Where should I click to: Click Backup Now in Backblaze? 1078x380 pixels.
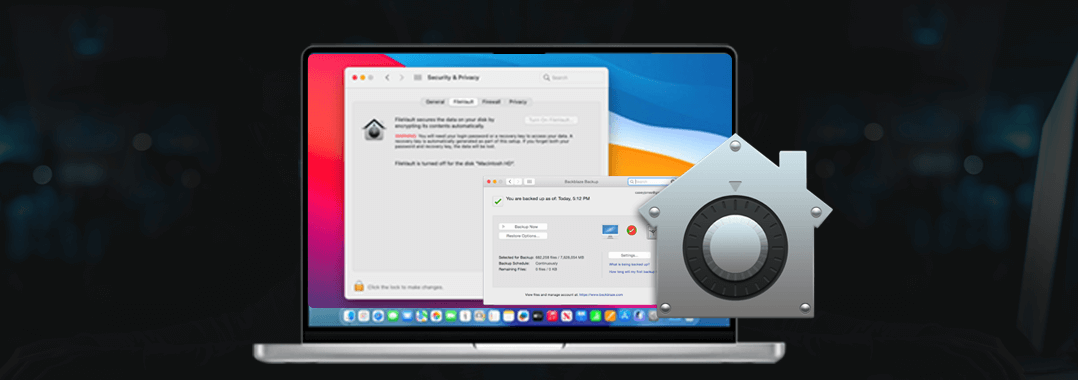coord(523,226)
